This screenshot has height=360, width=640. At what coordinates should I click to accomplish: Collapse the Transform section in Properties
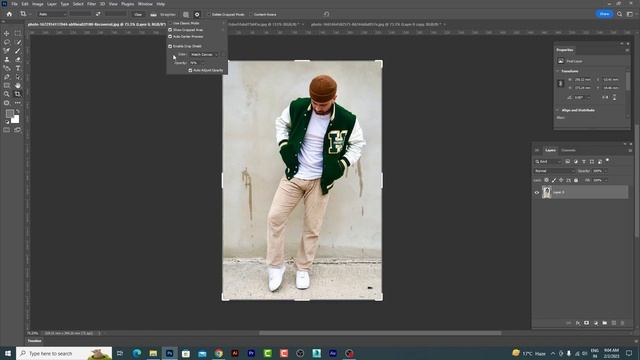click(x=558, y=71)
